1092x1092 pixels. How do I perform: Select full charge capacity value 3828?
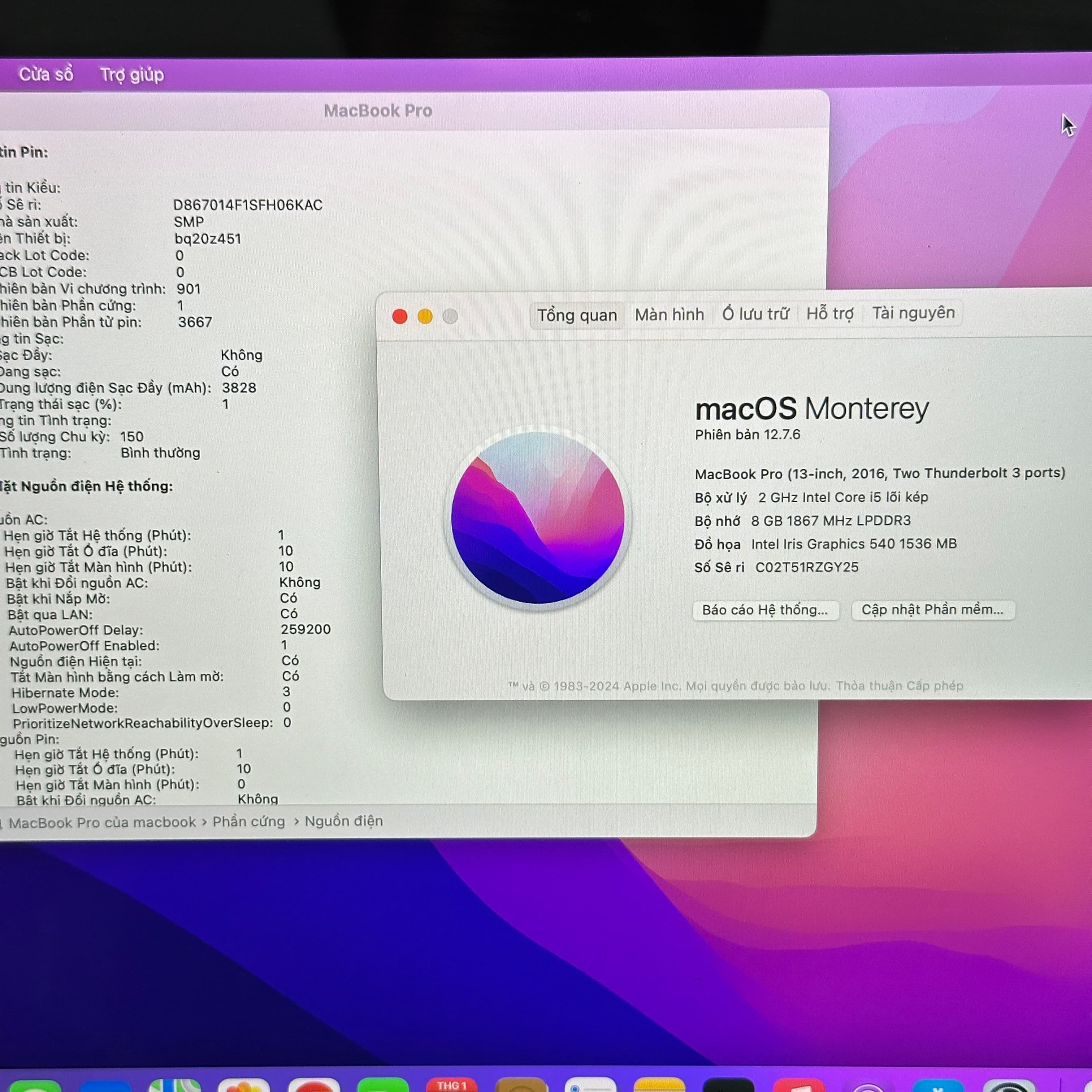coord(239,388)
